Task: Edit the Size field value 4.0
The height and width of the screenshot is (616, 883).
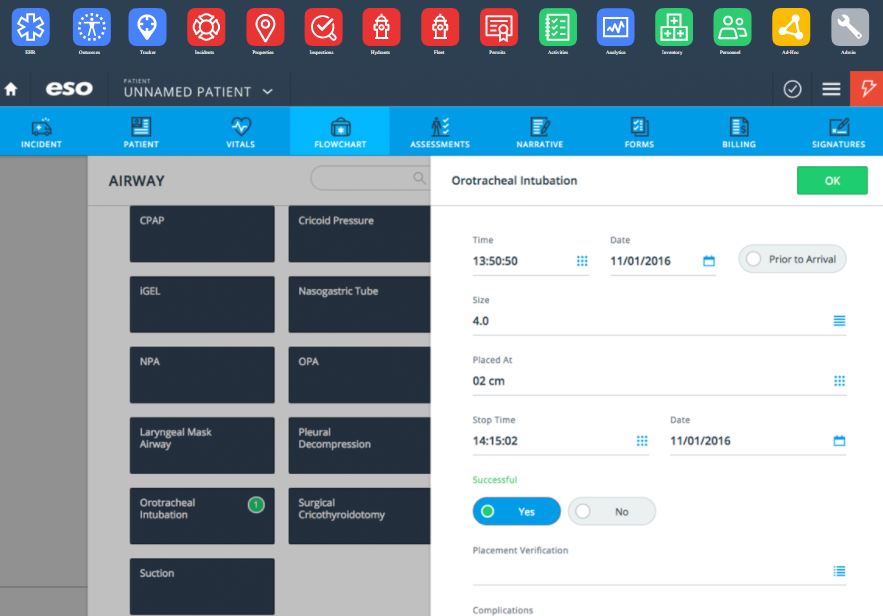Action: click(659, 321)
